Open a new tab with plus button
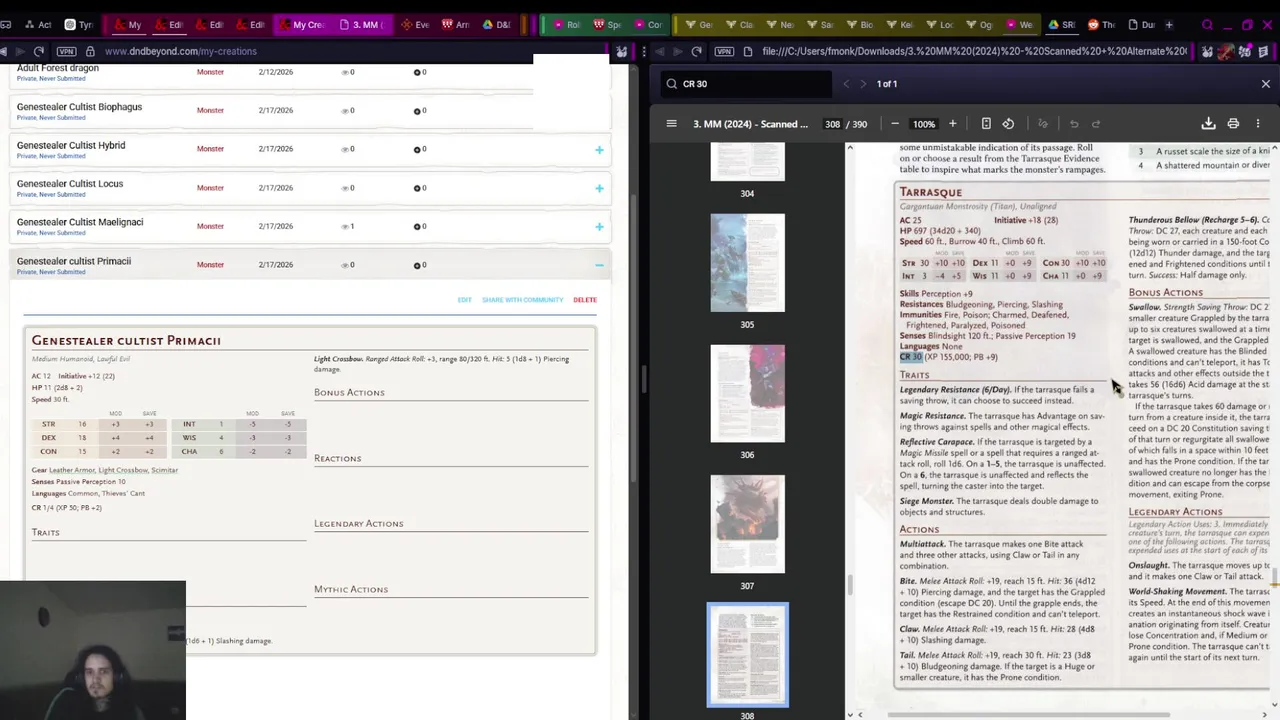Screen dimensions: 1280x720 1170,25
